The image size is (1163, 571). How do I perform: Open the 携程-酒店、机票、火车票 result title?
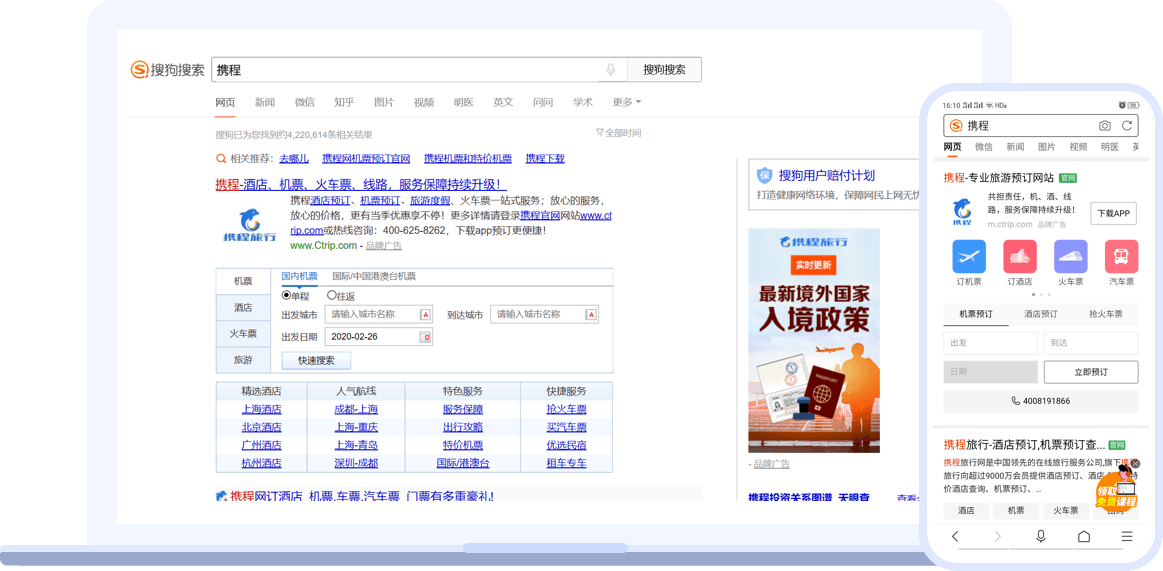(361, 185)
